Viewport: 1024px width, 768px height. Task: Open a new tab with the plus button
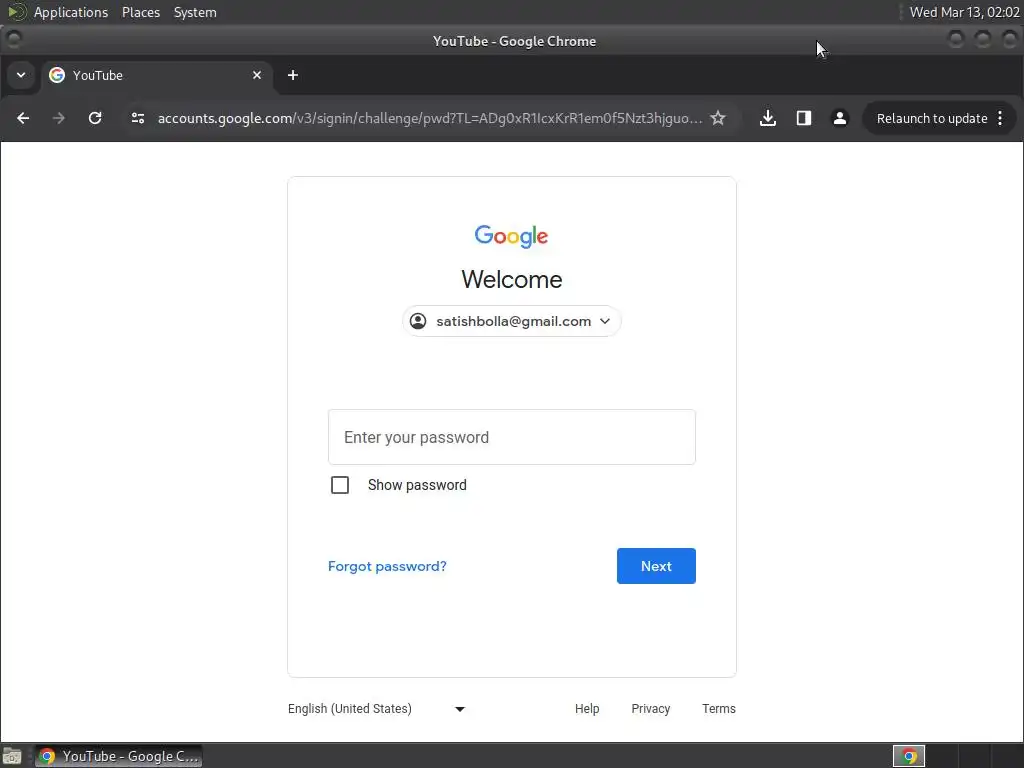293,76
